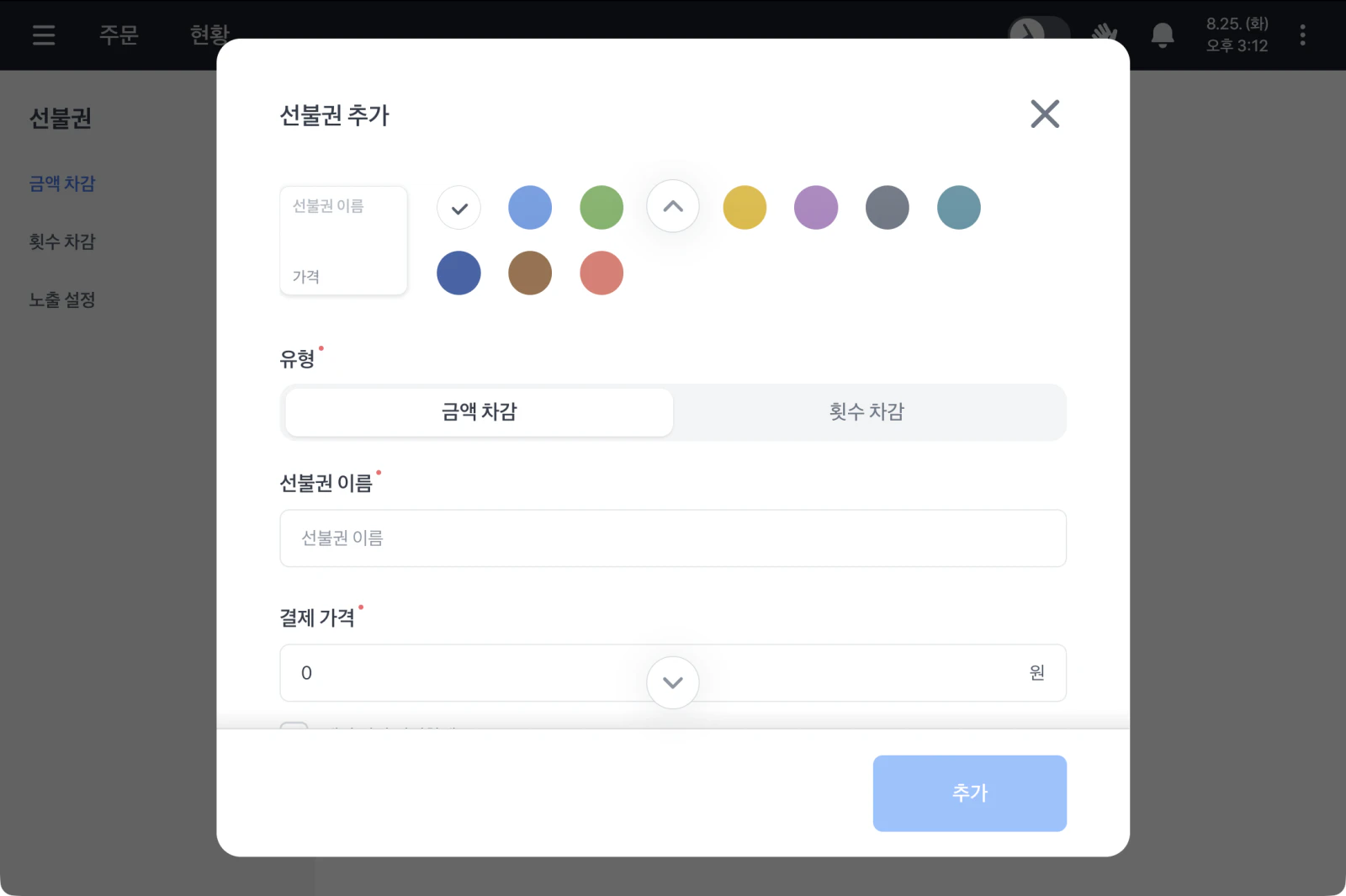Close the 선불권 추가 dialog
The image size is (1346, 896).
coord(1045,114)
